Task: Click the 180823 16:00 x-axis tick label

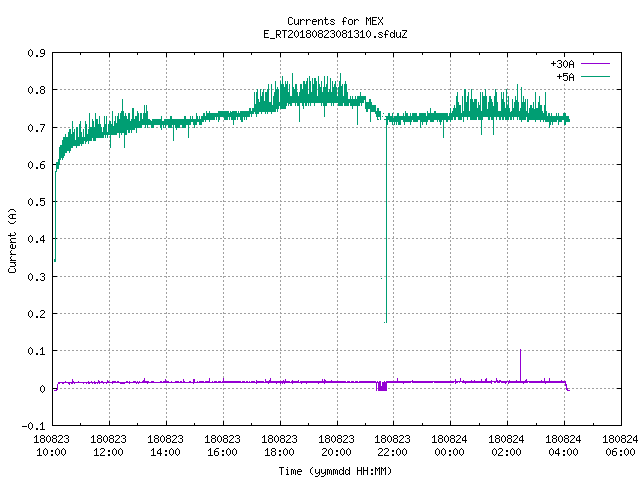Action: tap(222, 446)
